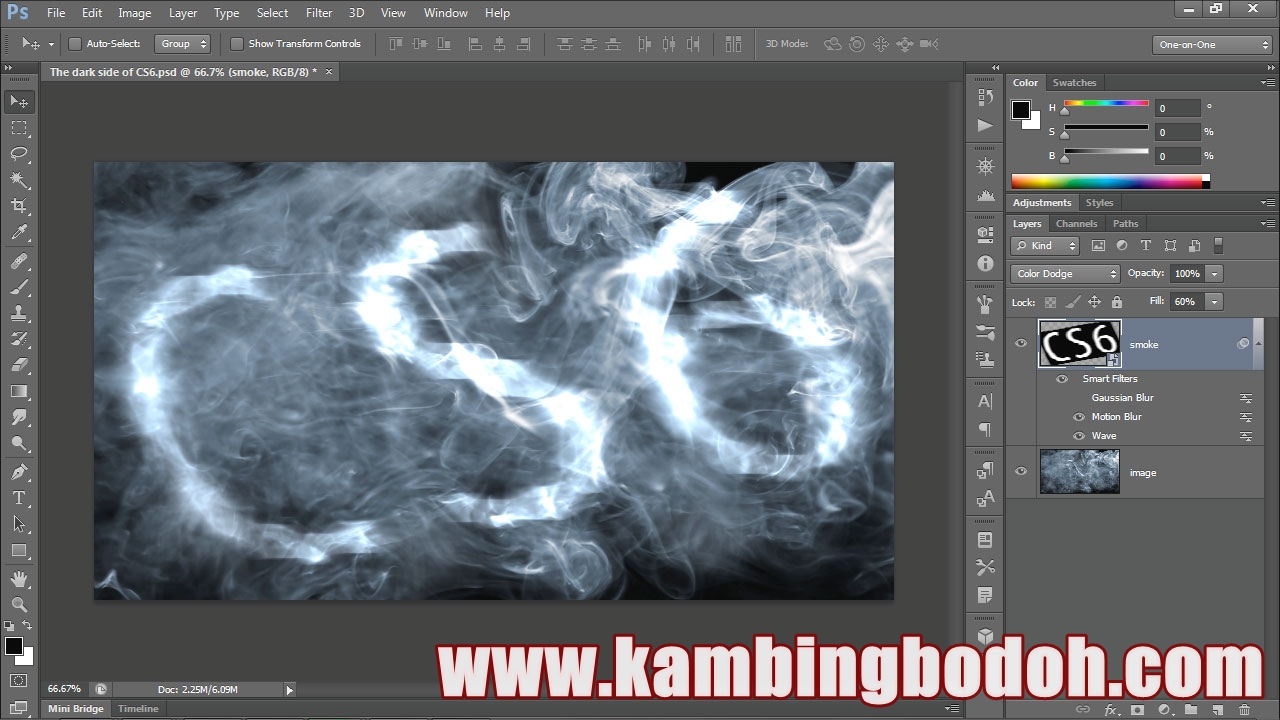Open the Paragraph panel icon
Image resolution: width=1280 pixels, height=720 pixels.
coord(985,429)
